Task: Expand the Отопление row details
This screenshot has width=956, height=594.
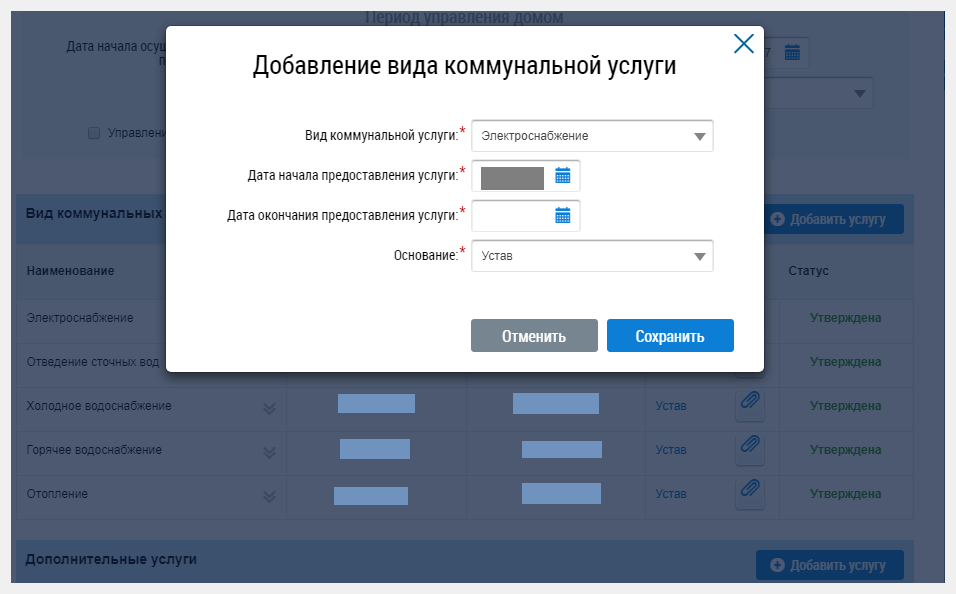Action: [x=267, y=494]
